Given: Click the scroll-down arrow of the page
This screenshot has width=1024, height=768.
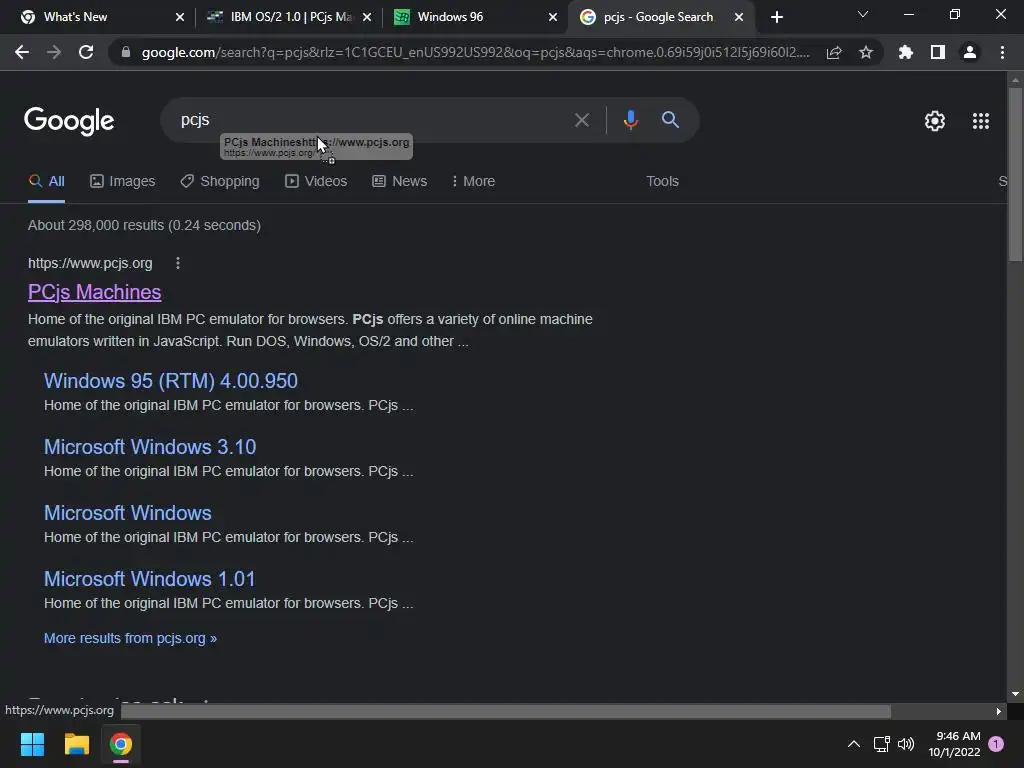Looking at the screenshot, I should click(x=1015, y=694).
